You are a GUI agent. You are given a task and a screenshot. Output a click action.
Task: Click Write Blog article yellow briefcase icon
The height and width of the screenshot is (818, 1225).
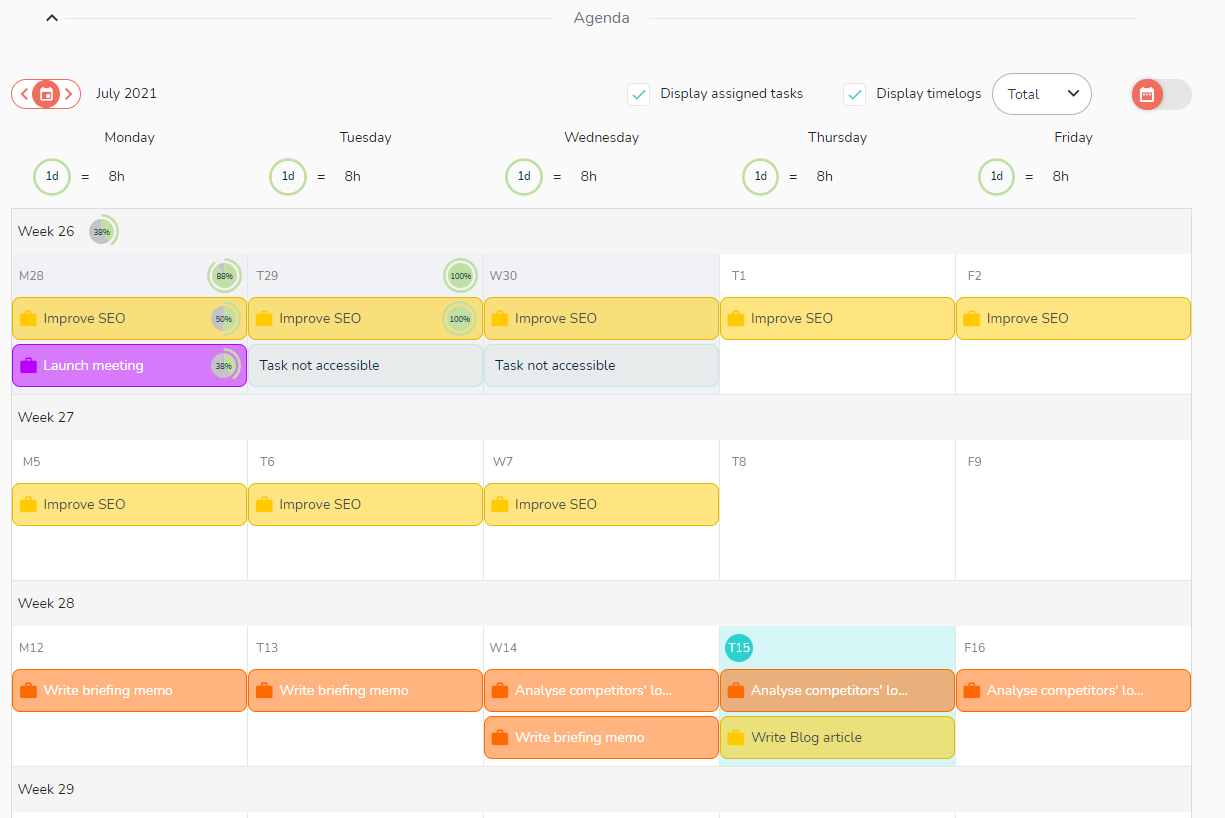(x=736, y=737)
